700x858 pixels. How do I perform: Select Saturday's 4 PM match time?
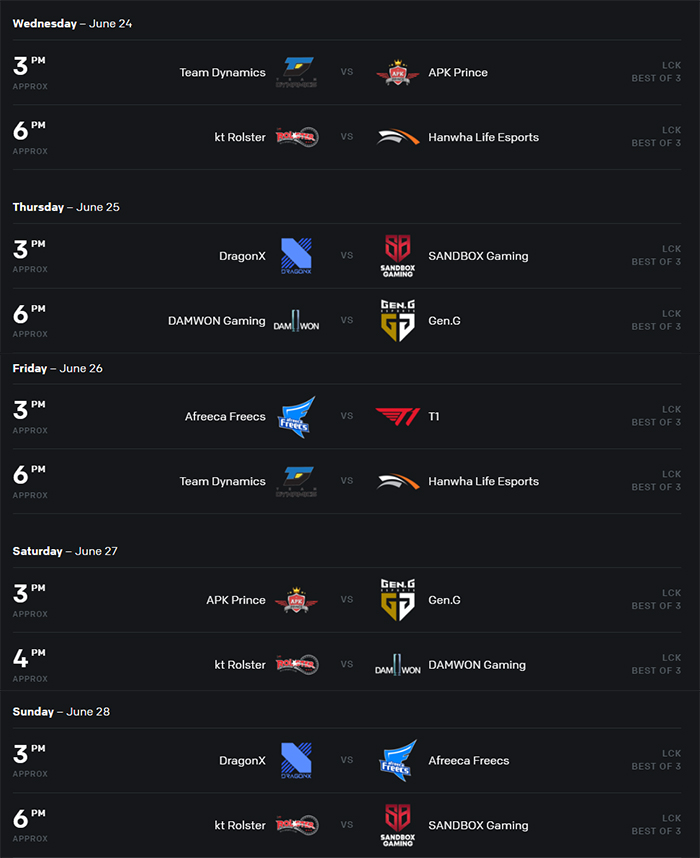[30, 664]
